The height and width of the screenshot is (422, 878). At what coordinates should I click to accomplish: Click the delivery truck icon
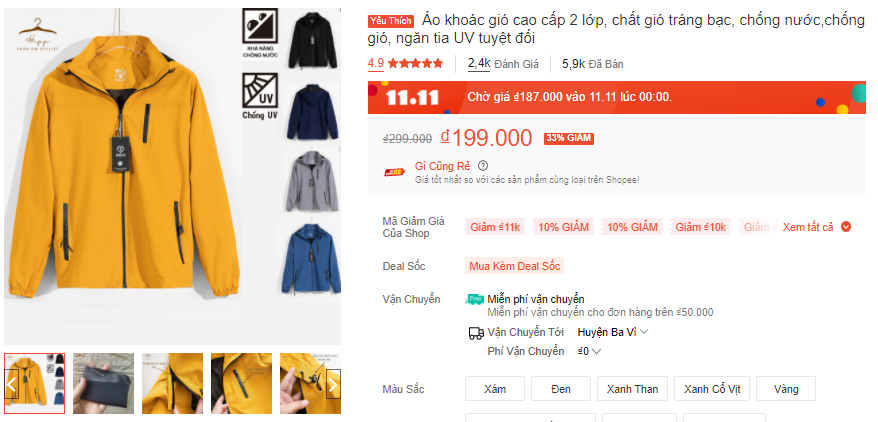tap(475, 333)
